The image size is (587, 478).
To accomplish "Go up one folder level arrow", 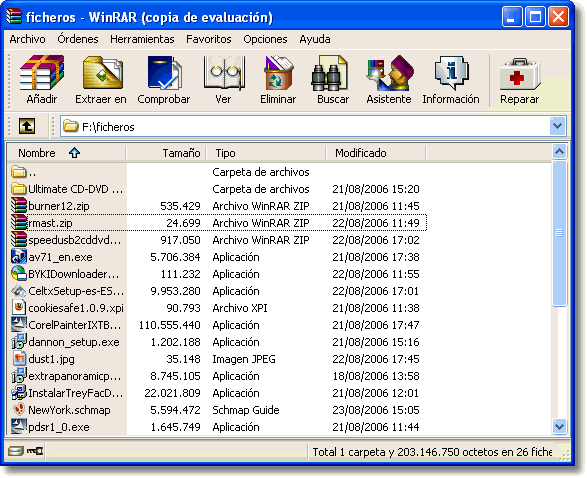I will 27,126.
